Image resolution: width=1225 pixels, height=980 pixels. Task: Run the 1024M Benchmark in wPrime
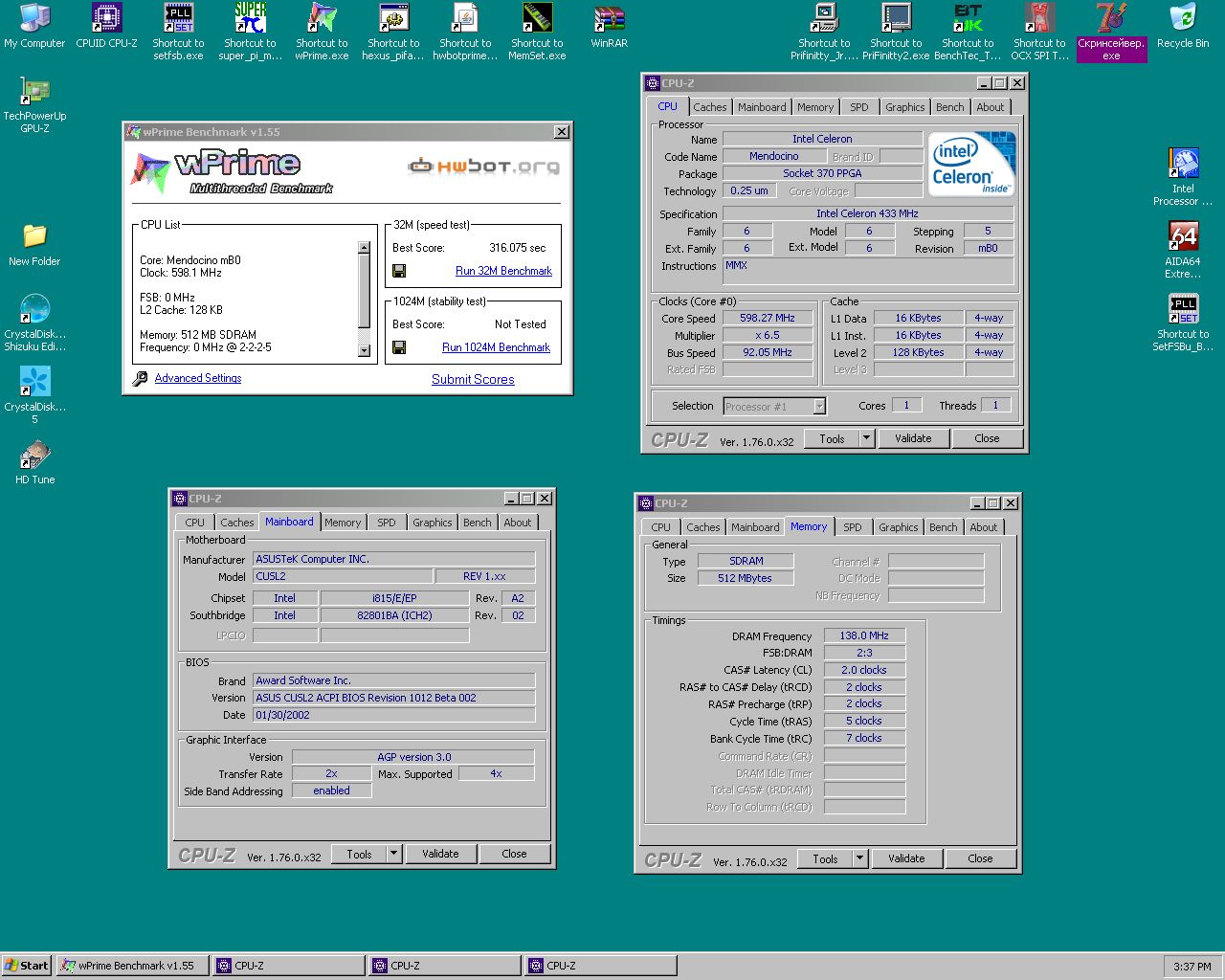point(496,347)
